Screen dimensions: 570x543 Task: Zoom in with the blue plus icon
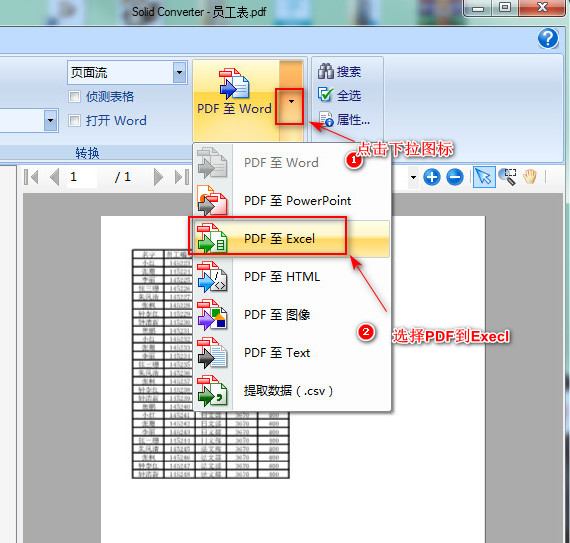[x=431, y=177]
